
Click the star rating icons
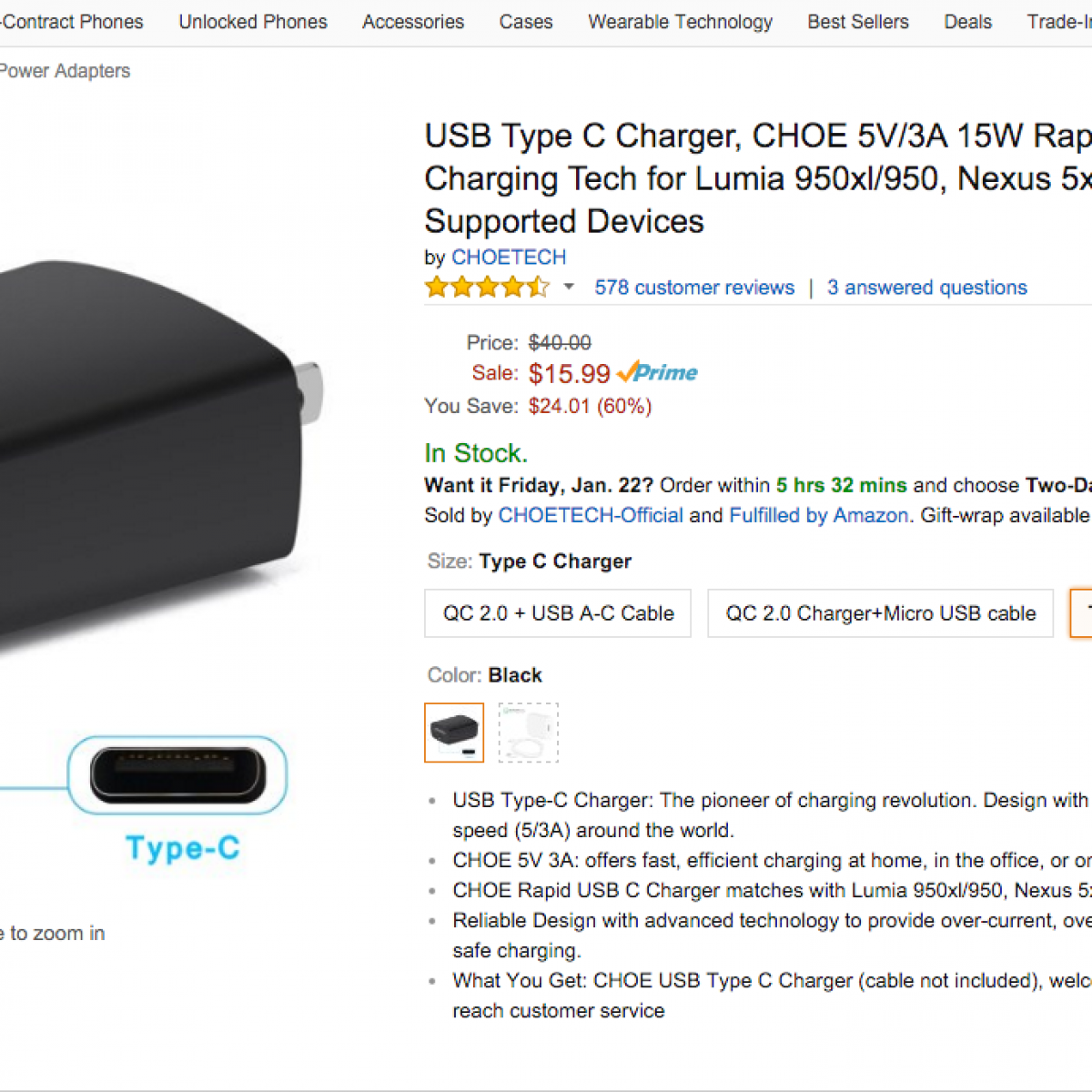pos(487,288)
